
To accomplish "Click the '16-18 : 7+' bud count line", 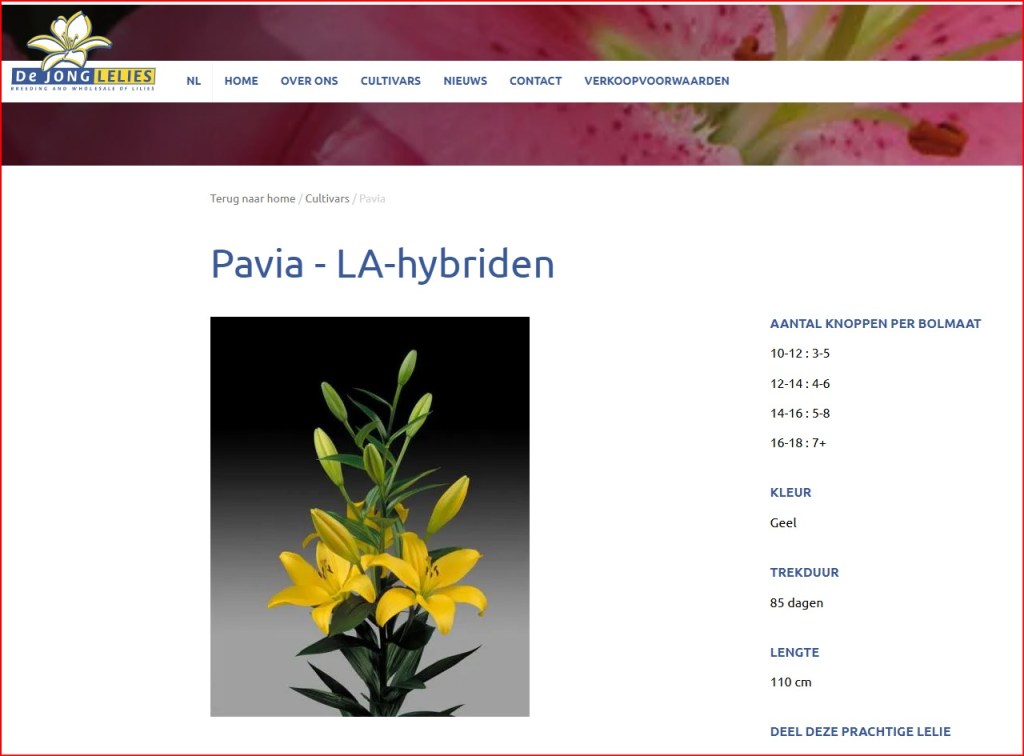I will click(x=798, y=443).
